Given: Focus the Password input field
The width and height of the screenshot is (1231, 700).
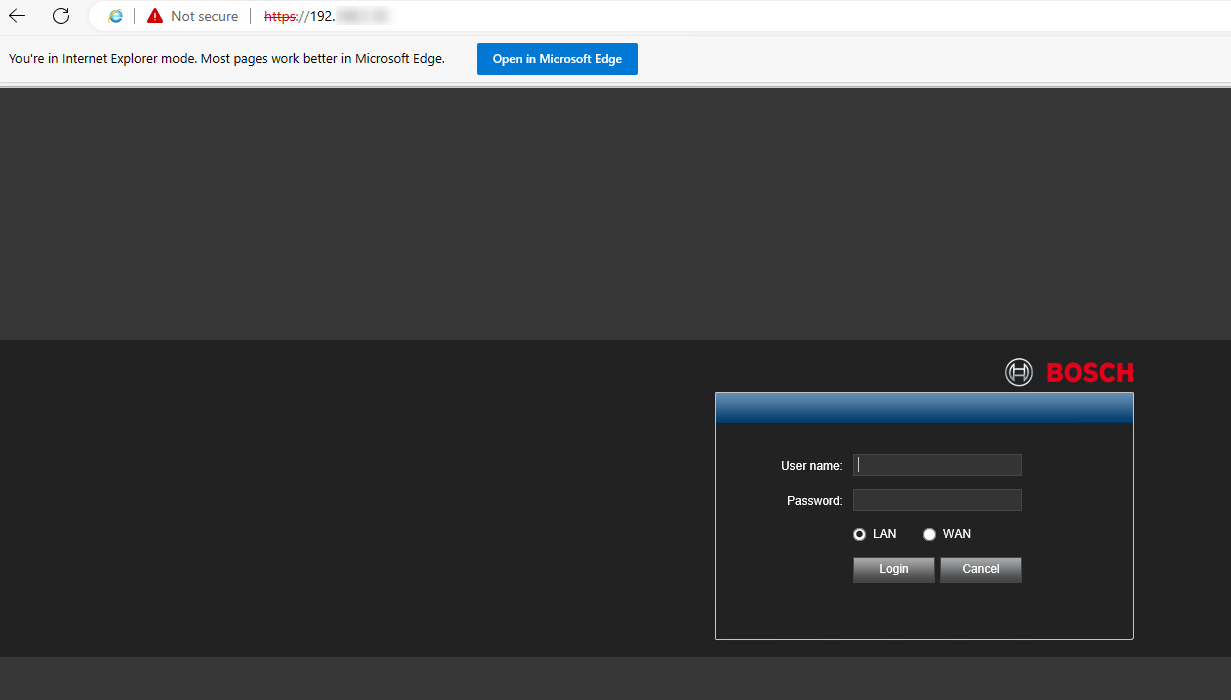Looking at the screenshot, I should pos(937,500).
